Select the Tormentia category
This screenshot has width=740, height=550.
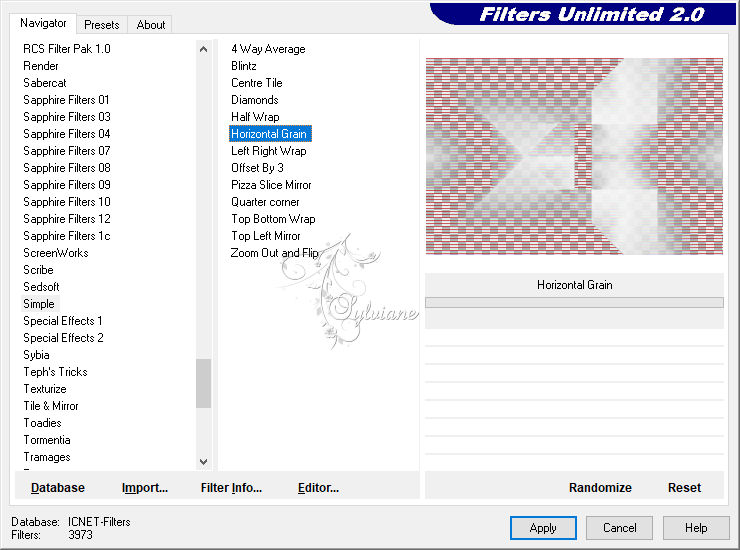47,440
